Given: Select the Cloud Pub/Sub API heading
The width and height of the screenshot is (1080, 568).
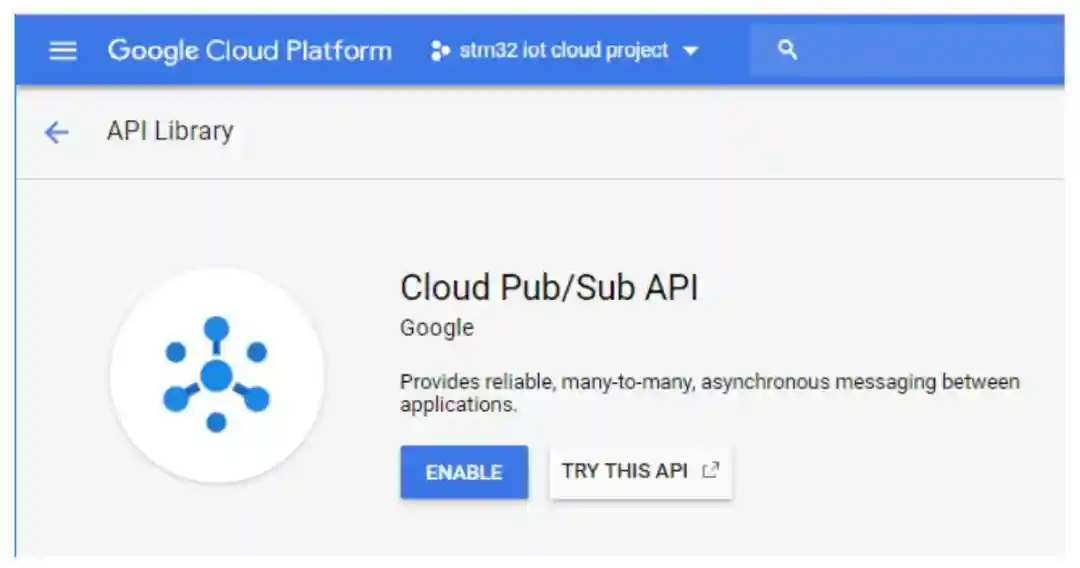Looking at the screenshot, I should [549, 288].
